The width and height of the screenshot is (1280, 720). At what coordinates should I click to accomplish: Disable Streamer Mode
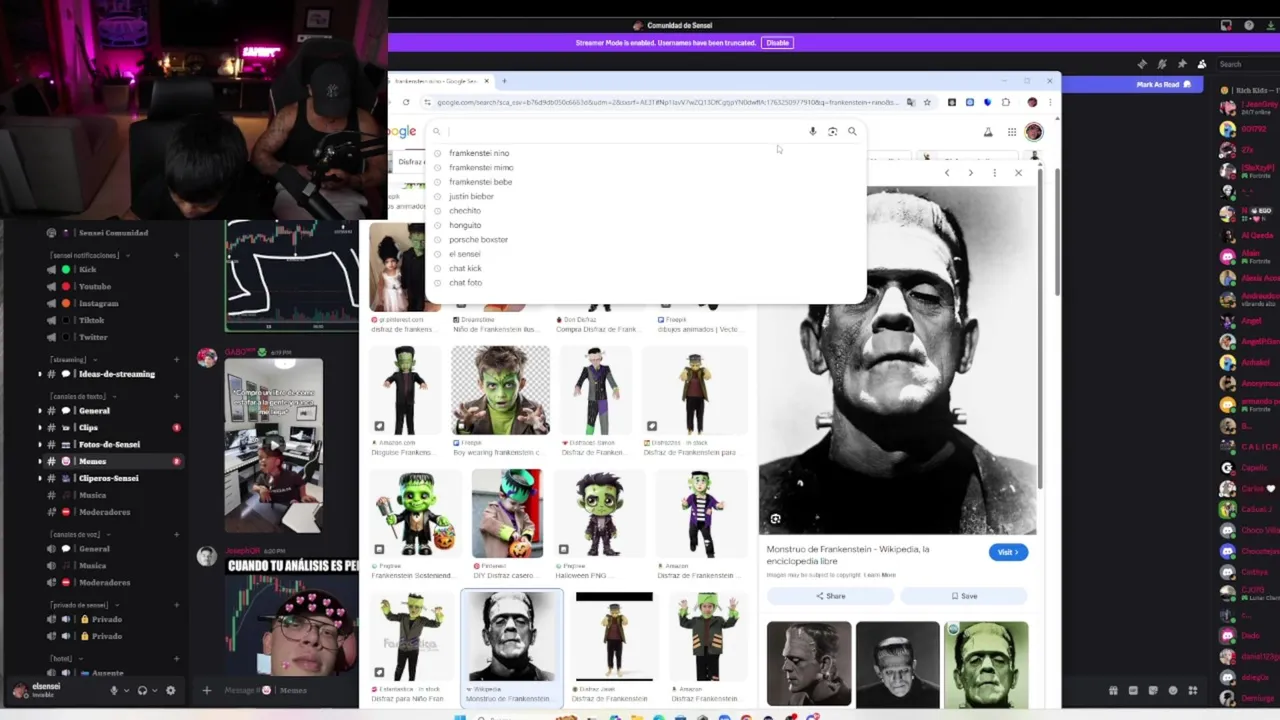coord(777,43)
